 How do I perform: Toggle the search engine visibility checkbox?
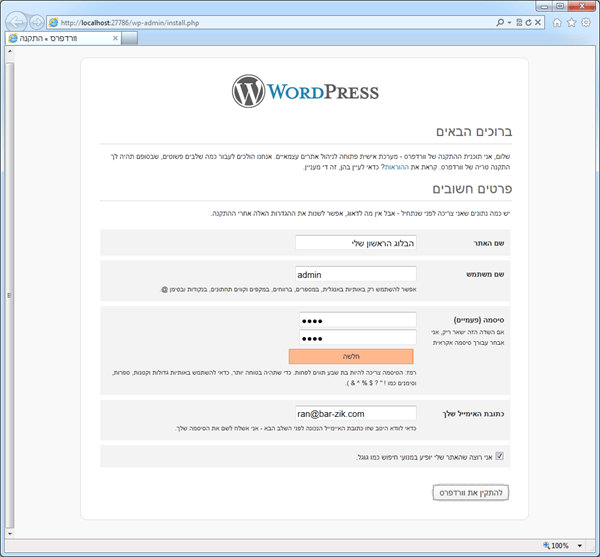[499, 456]
